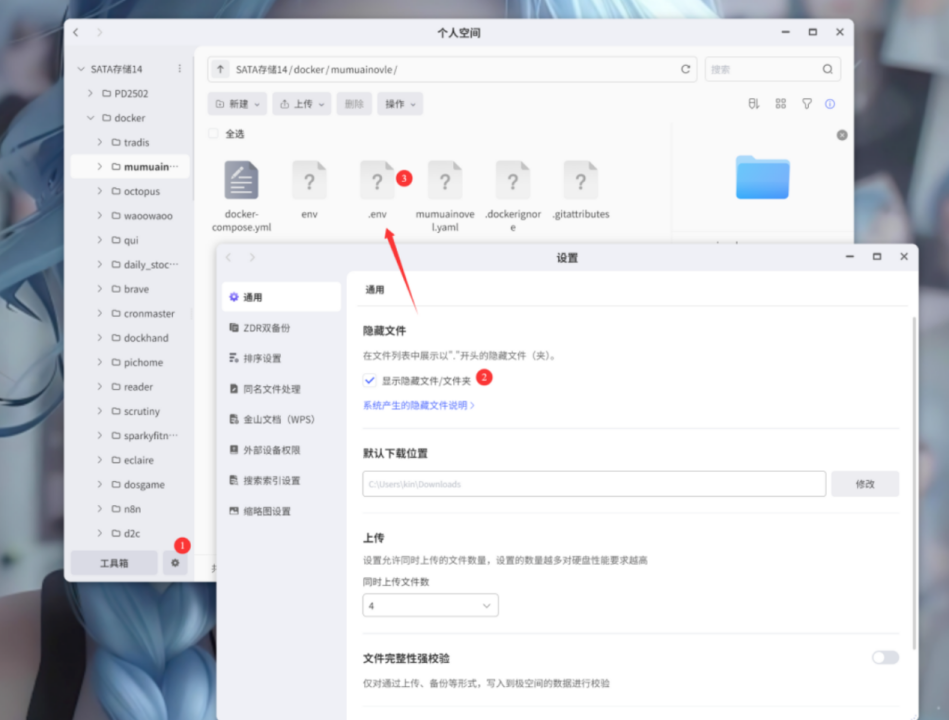
Task: Select 排序设置 in settings sidebar
Action: pos(262,358)
